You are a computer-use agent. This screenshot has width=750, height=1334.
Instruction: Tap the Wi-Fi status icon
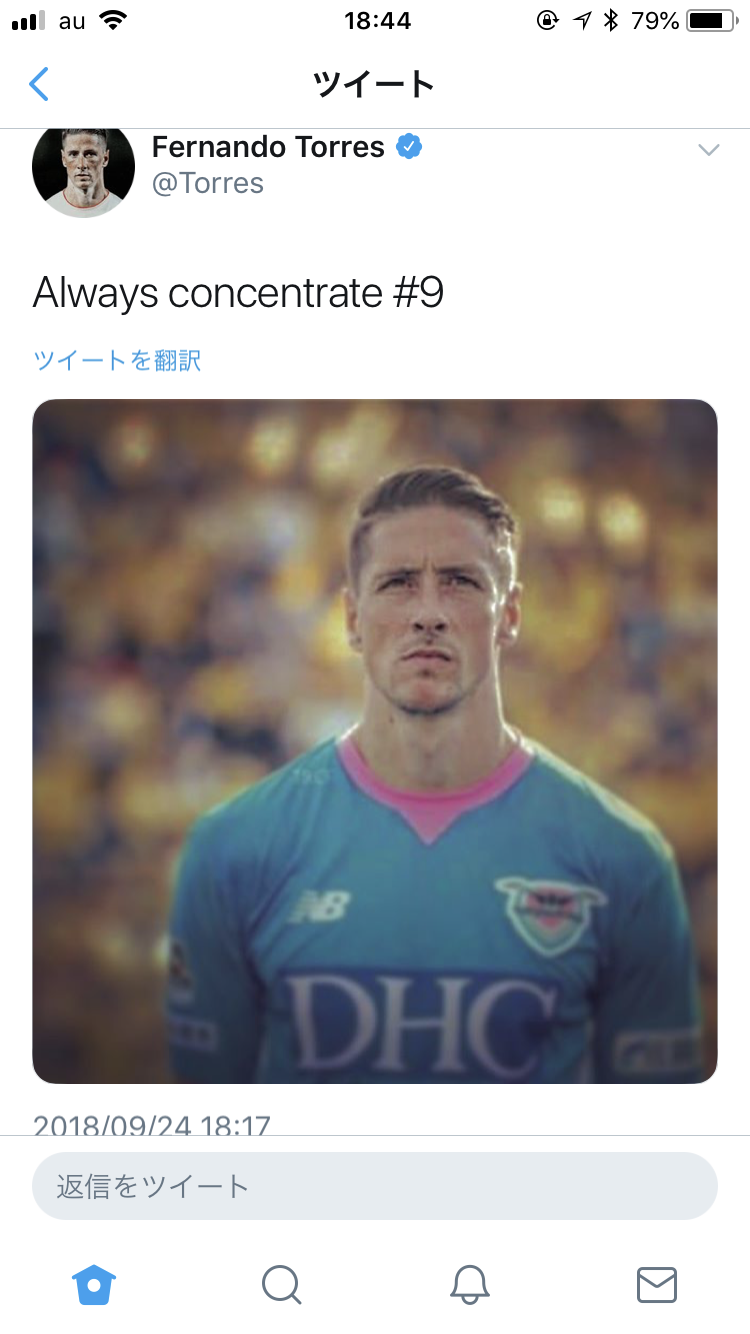[x=113, y=21]
